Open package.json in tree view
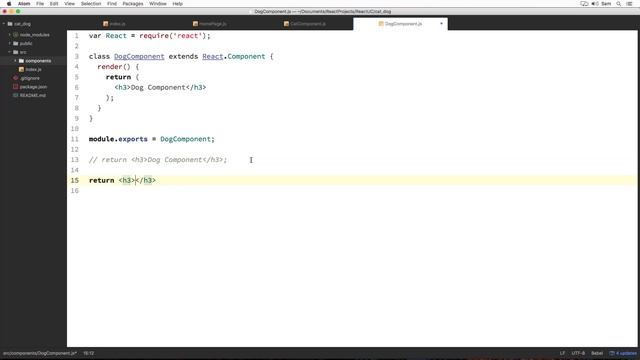This screenshot has width=640, height=360. [x=33, y=87]
